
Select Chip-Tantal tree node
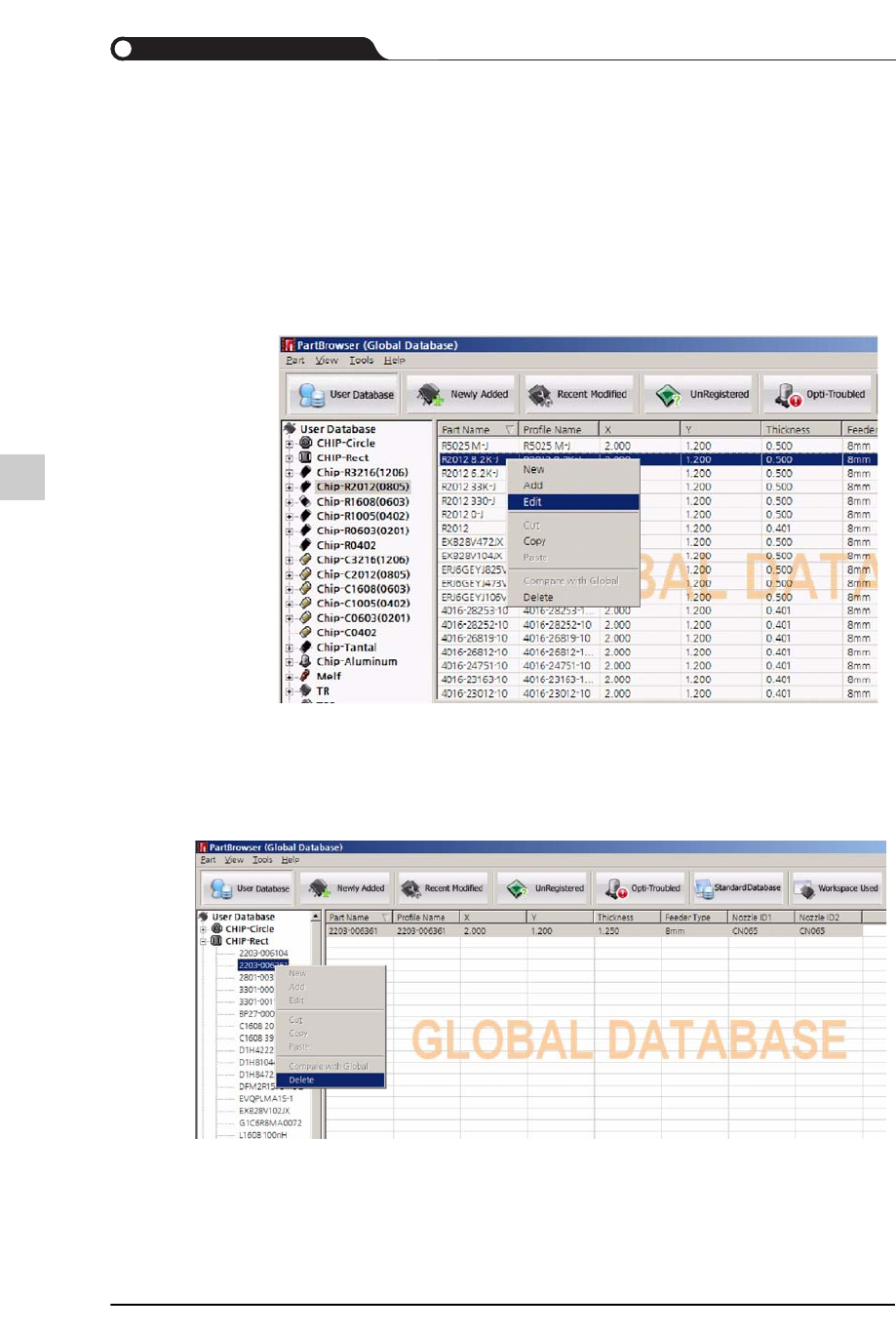pyautogui.click(x=346, y=647)
